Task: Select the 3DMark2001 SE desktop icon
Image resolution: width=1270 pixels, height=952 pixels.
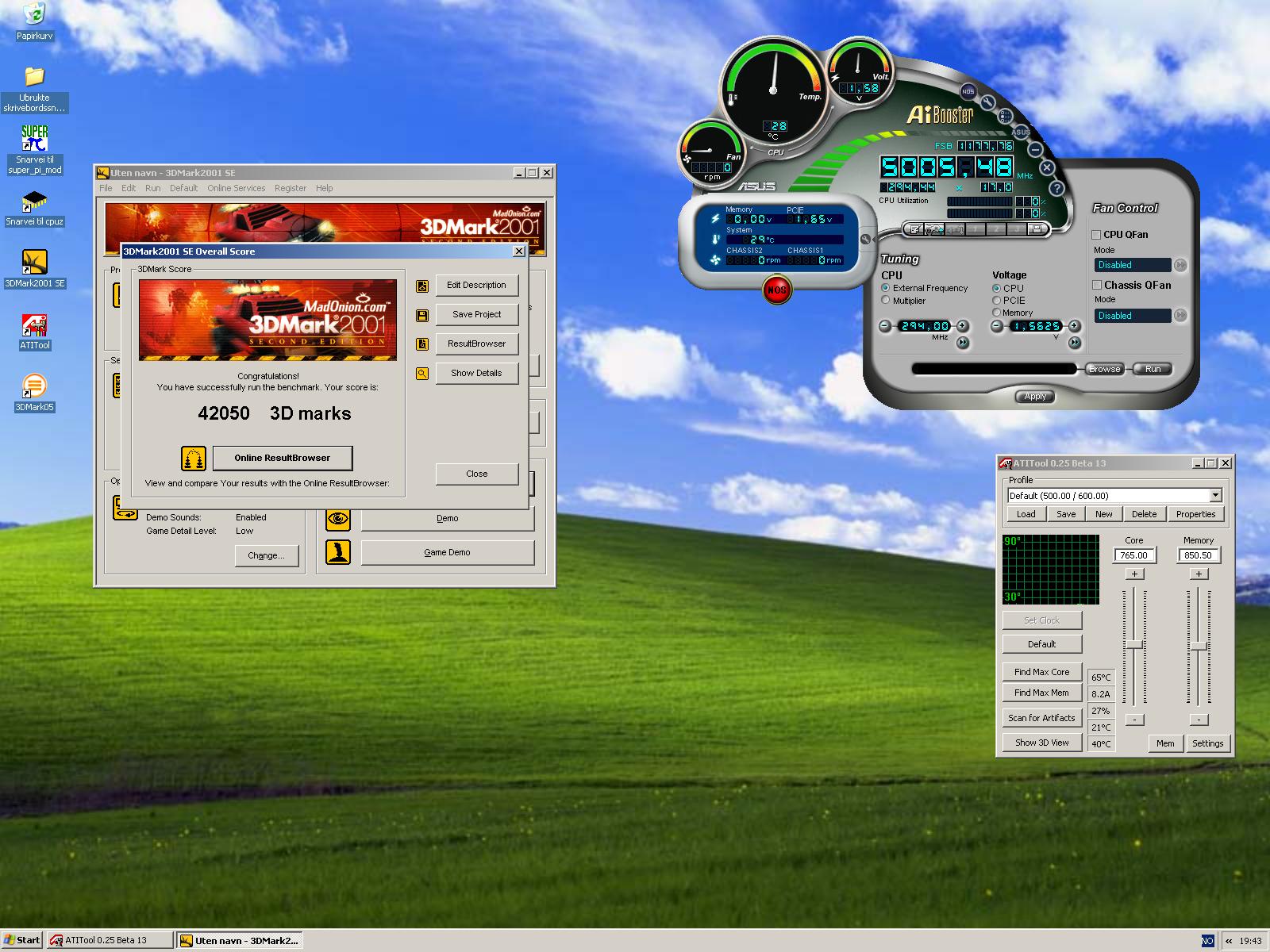Action: pos(35,263)
